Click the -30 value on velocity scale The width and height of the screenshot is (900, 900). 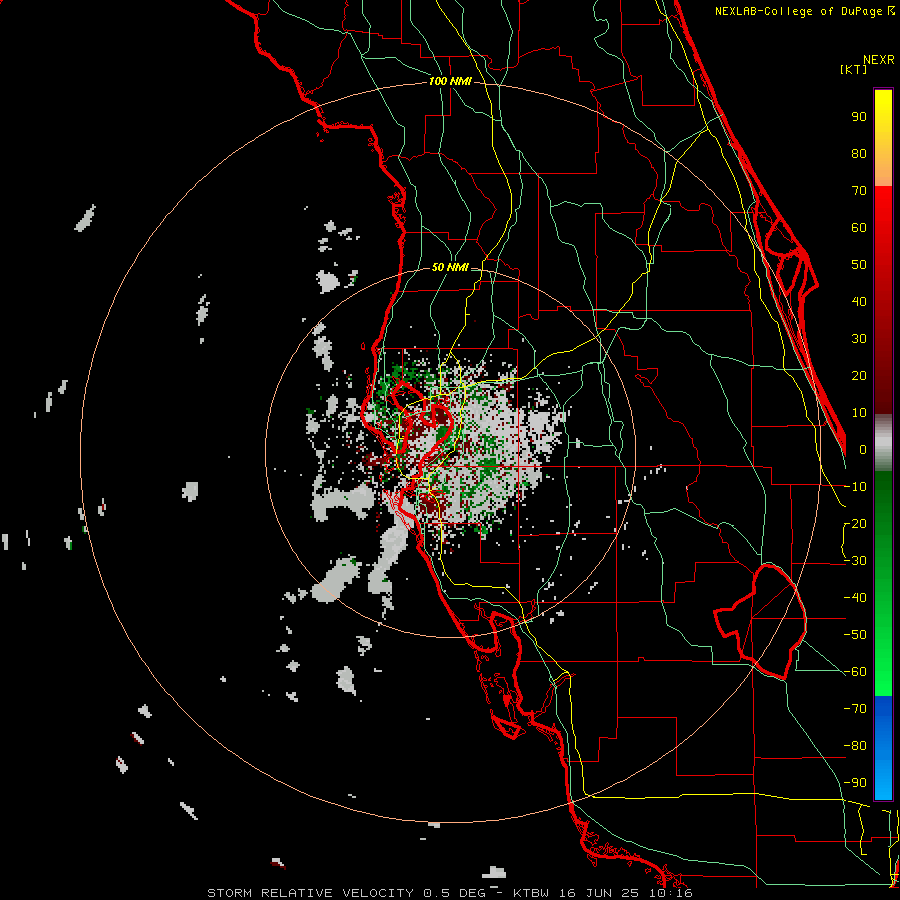tap(855, 561)
